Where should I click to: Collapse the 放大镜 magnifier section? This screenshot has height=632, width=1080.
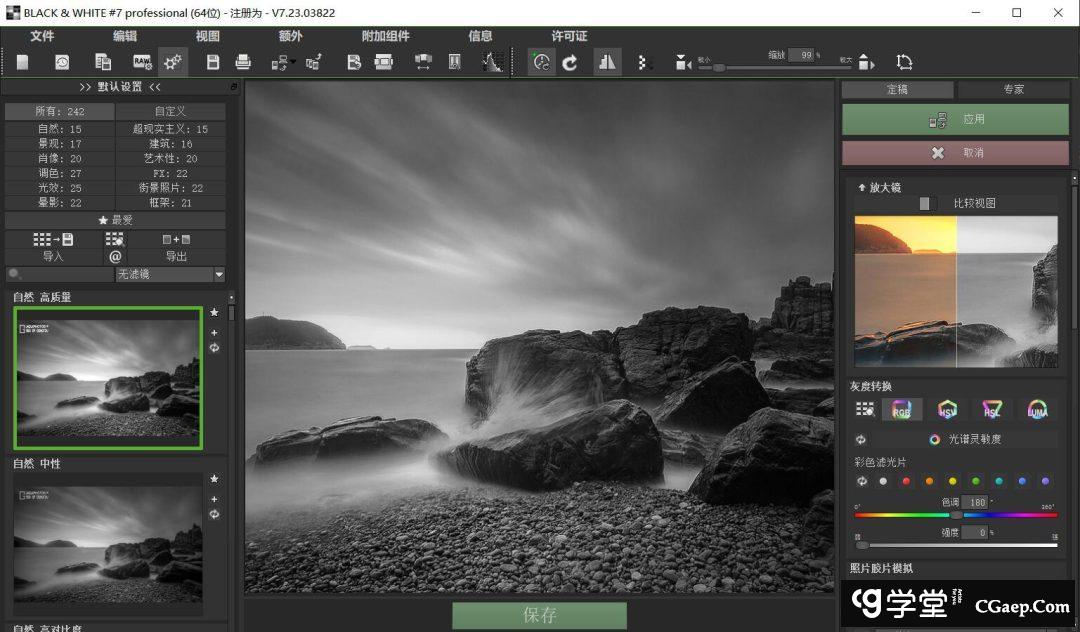coord(861,187)
